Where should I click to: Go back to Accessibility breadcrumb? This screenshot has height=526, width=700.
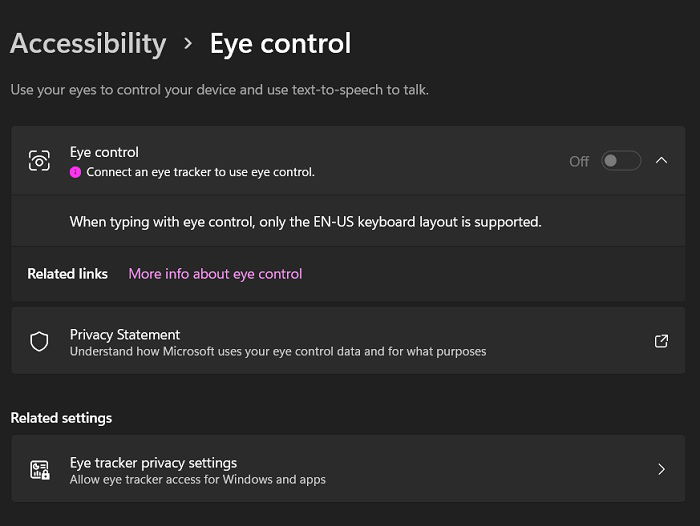[x=88, y=43]
